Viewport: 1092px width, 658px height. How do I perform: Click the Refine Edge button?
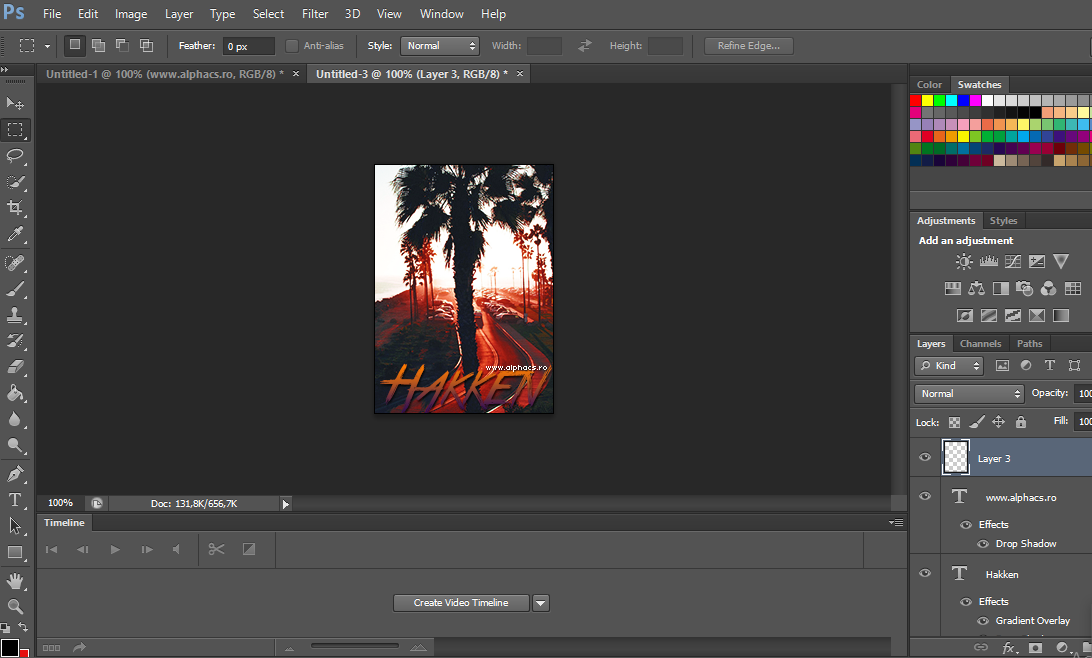click(x=749, y=46)
